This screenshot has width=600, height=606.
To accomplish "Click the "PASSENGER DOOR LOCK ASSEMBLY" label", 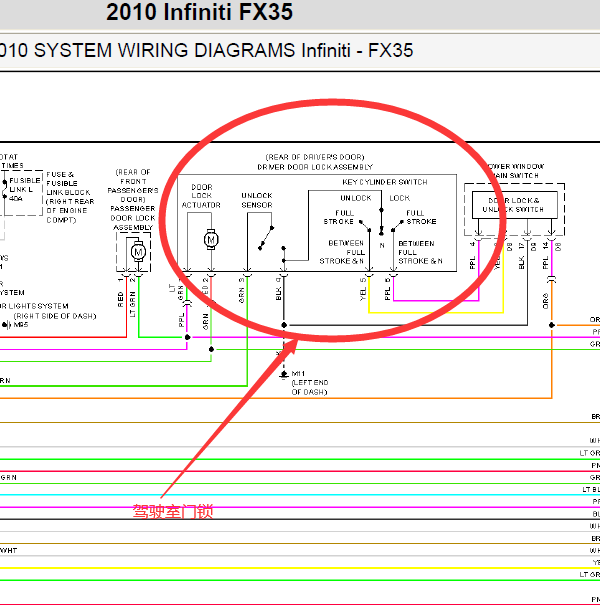I will pyautogui.click(x=133, y=218).
